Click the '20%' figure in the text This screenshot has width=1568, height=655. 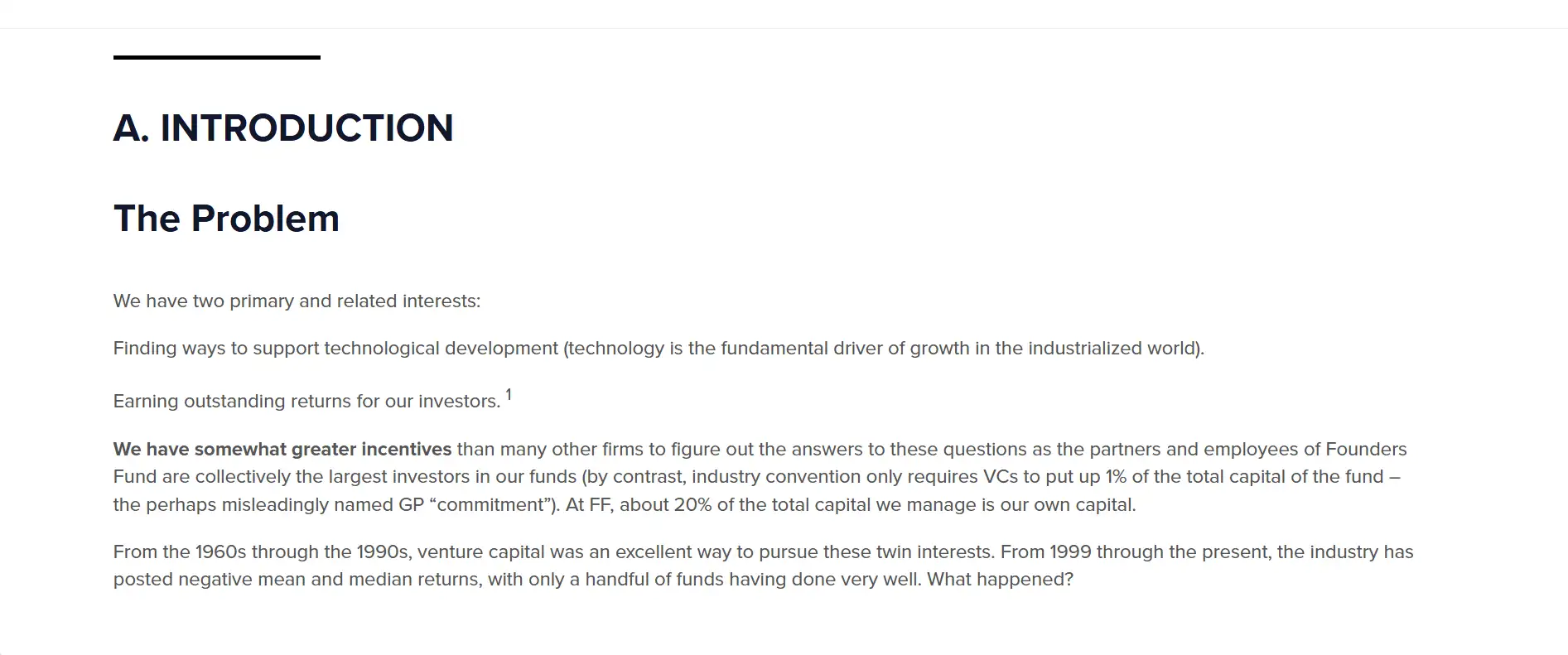coord(692,505)
